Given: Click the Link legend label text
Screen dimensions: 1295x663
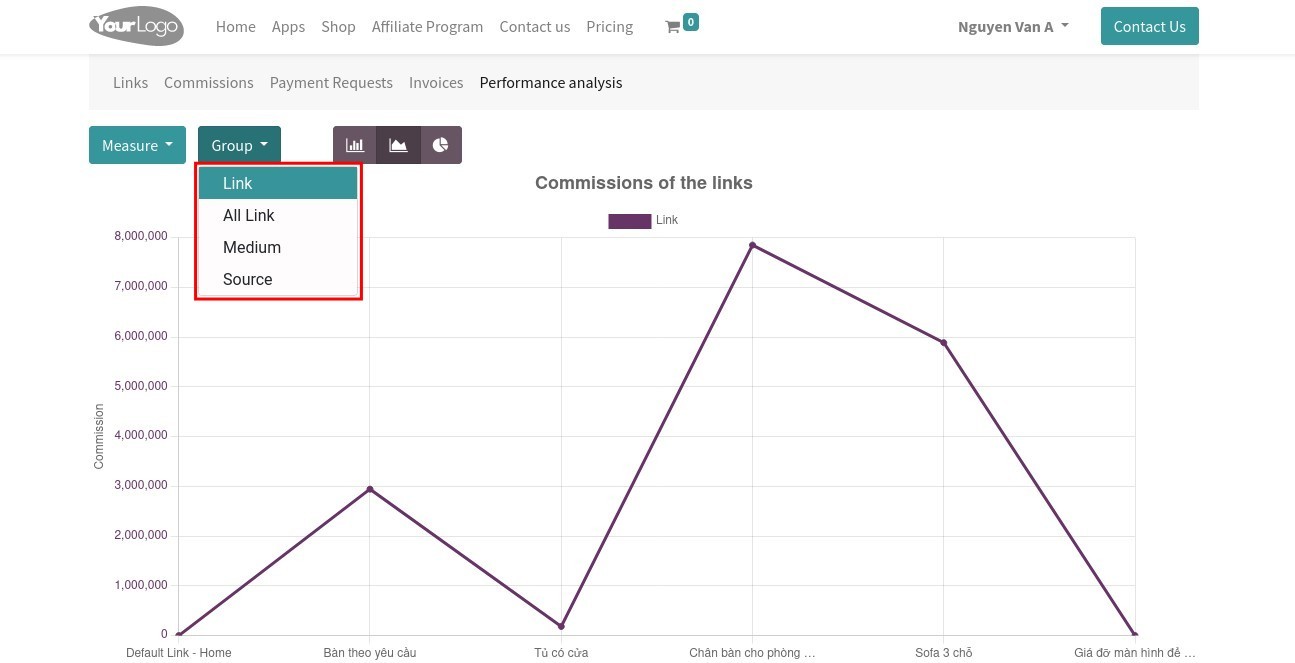Looking at the screenshot, I should pyautogui.click(x=667, y=220).
